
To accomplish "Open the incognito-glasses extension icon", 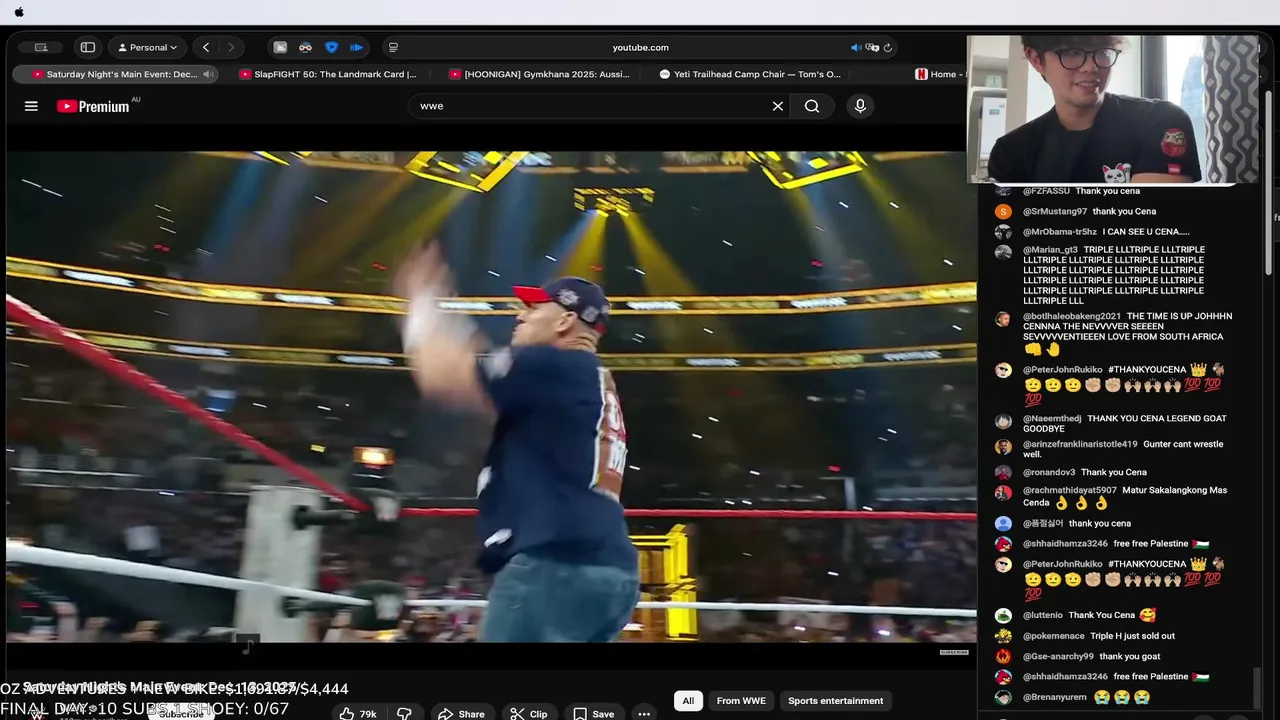I will click(305, 47).
